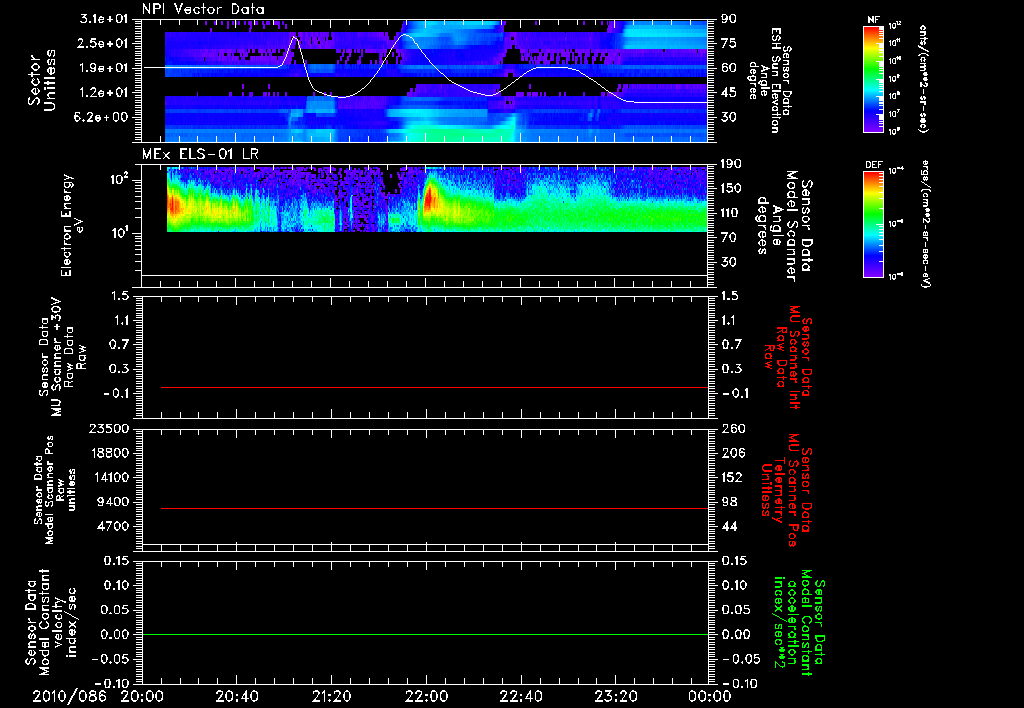The image size is (1024, 708).
Task: Click the NF label above the color bar
Action: coord(873,20)
